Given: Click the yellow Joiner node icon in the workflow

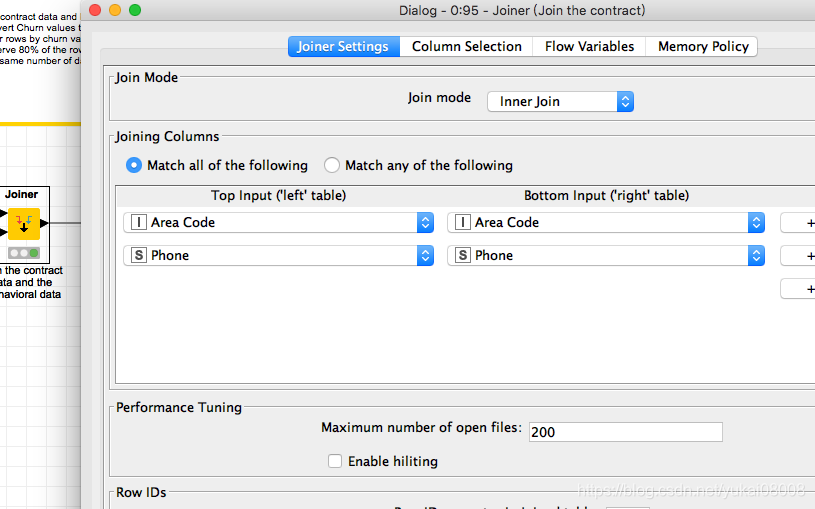Looking at the screenshot, I should click(x=24, y=224).
